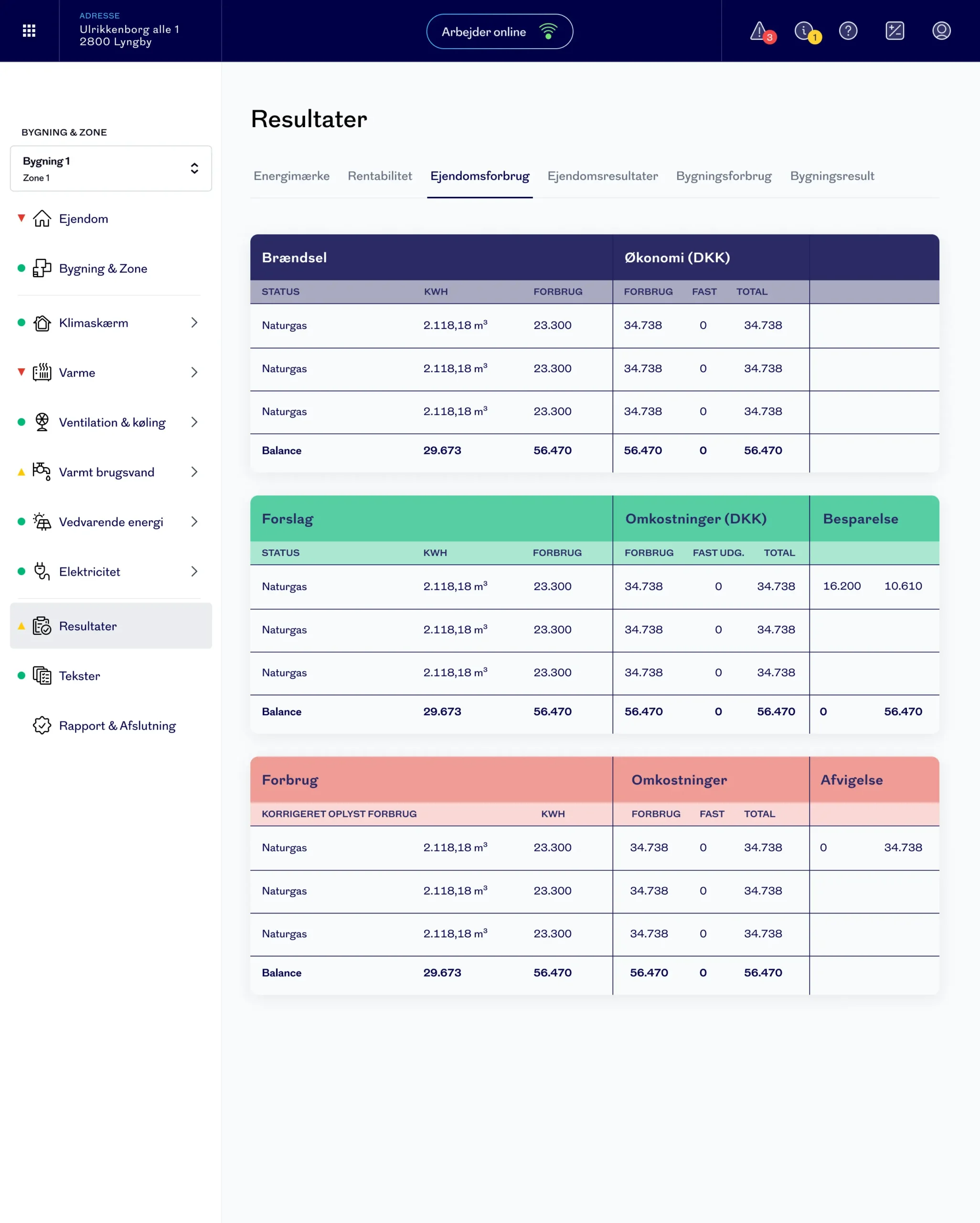Image resolution: width=980 pixels, height=1223 pixels.
Task: Switch to the Ejendomsresultater tab
Action: click(x=602, y=176)
